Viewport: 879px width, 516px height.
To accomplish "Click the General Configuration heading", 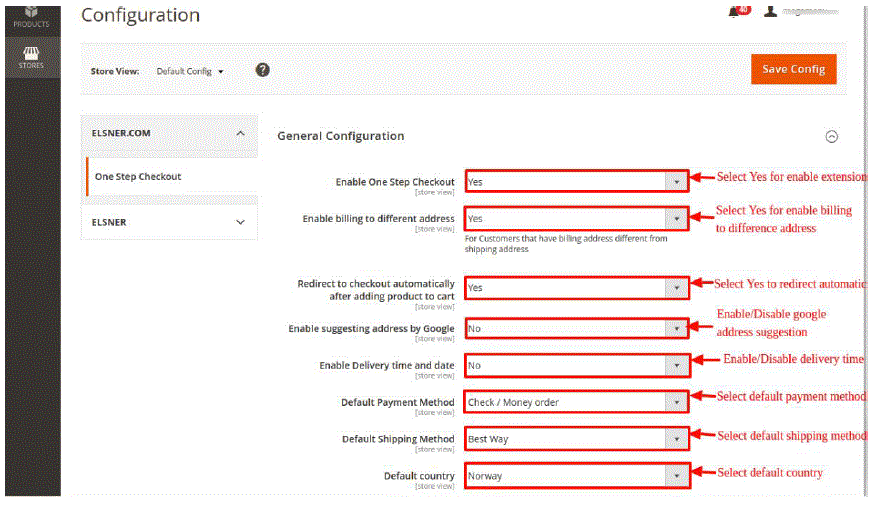I will point(340,136).
